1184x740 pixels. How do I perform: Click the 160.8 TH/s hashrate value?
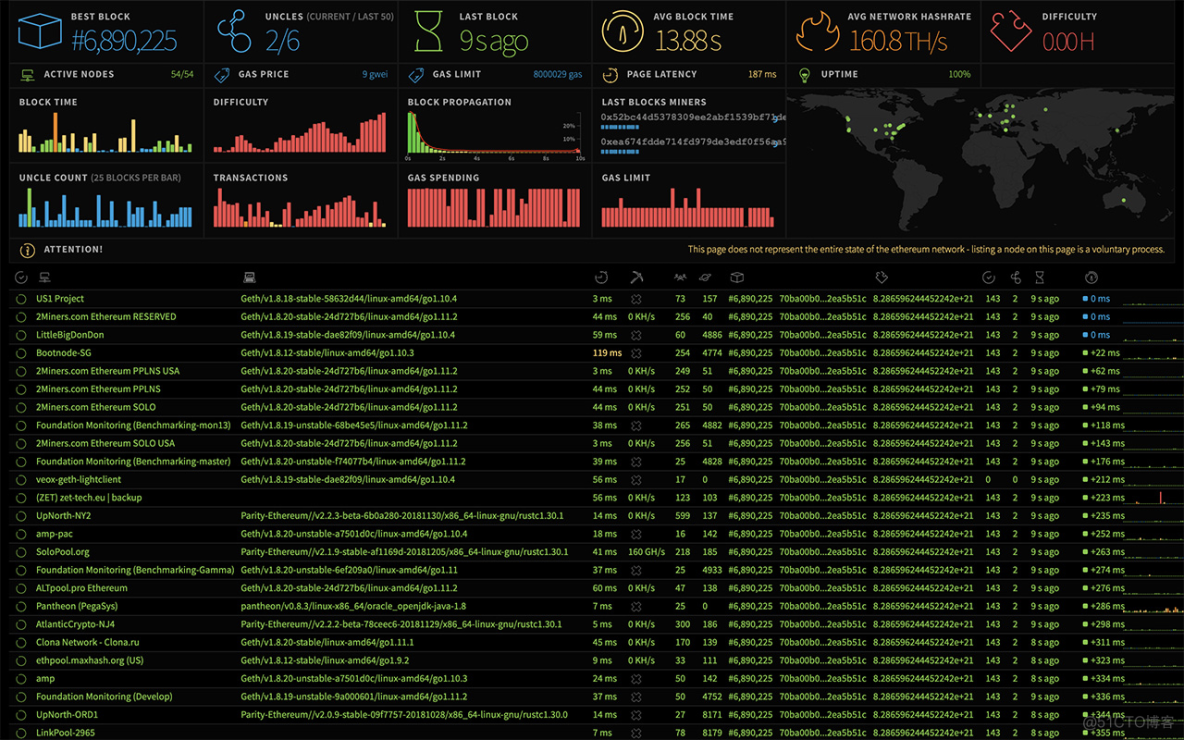coord(898,42)
